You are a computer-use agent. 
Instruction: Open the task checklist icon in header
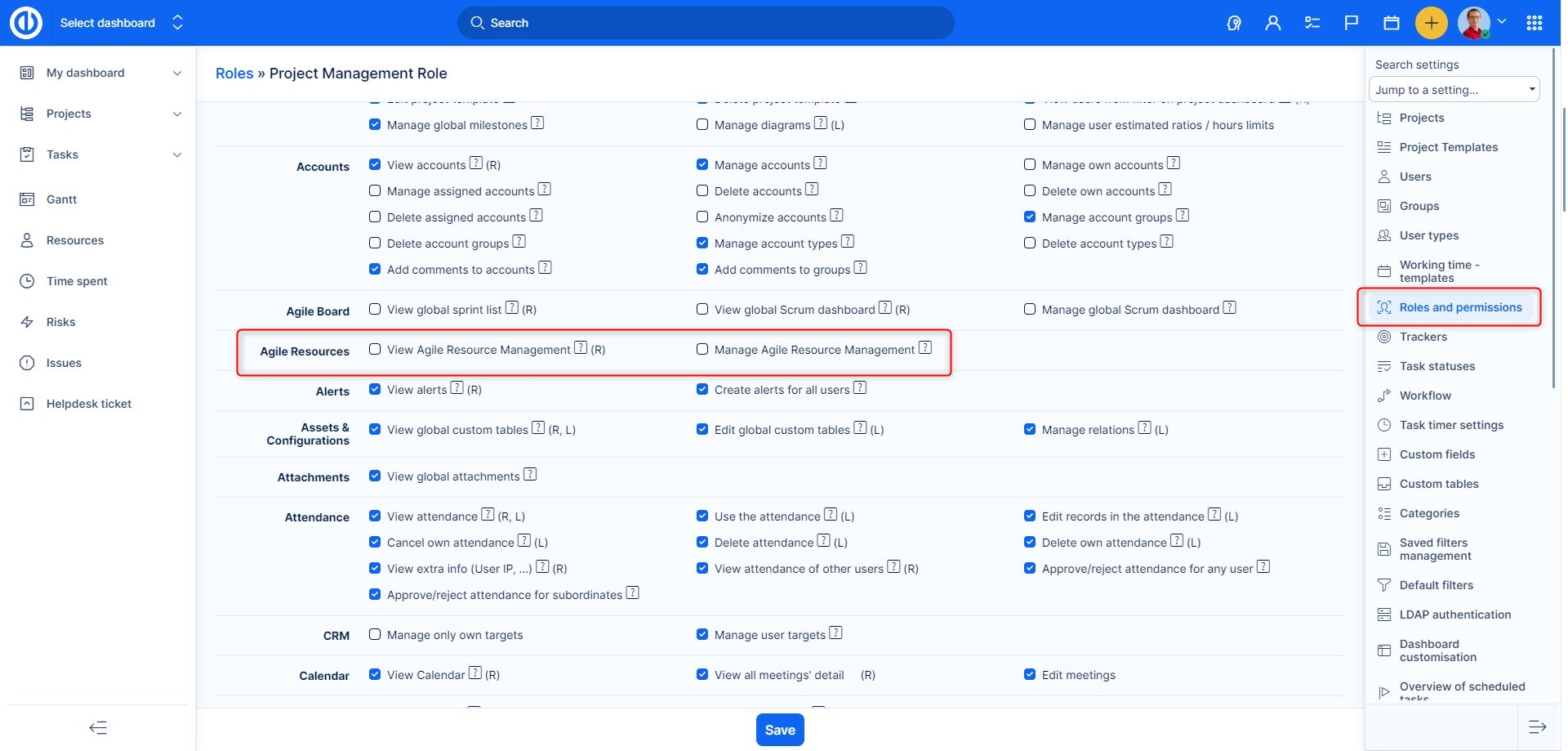click(x=1312, y=23)
